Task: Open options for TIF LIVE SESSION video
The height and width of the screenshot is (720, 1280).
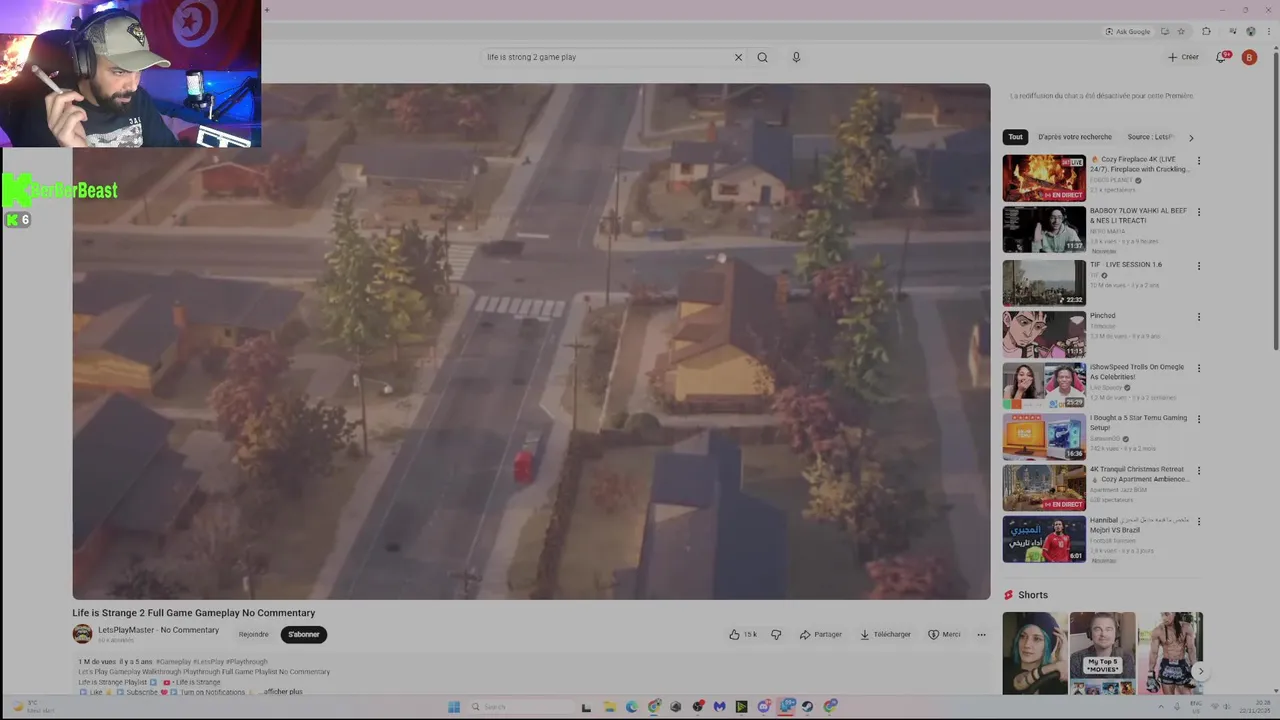Action: tap(1199, 266)
